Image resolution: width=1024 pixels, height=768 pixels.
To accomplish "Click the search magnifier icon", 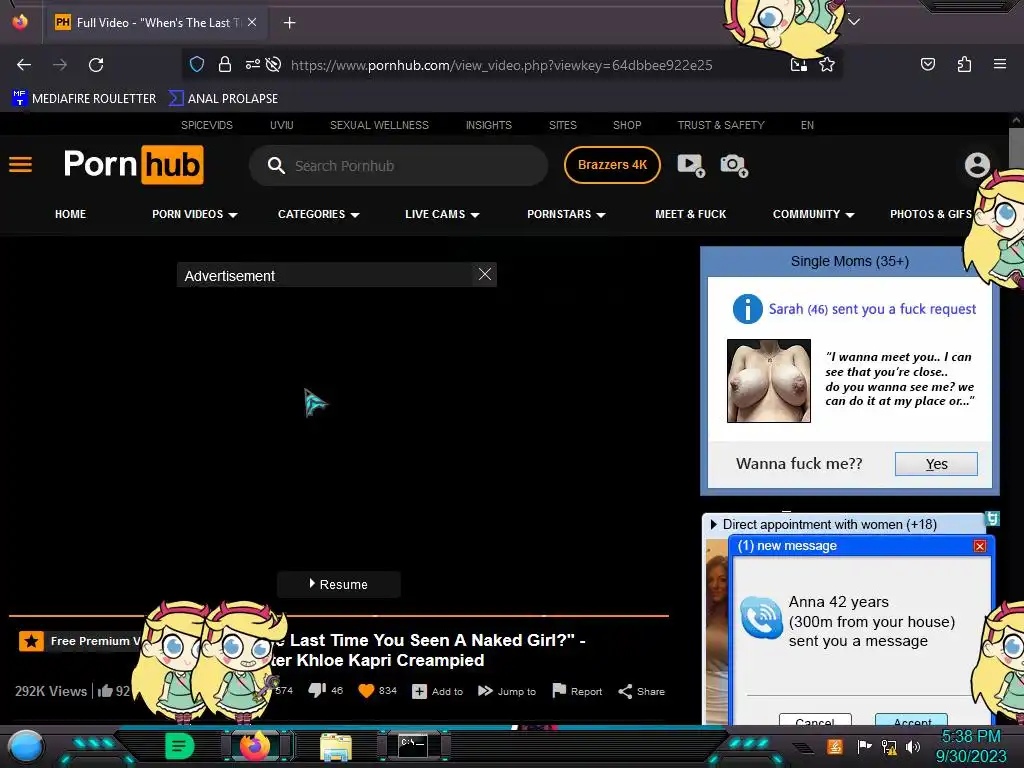I will click(276, 166).
